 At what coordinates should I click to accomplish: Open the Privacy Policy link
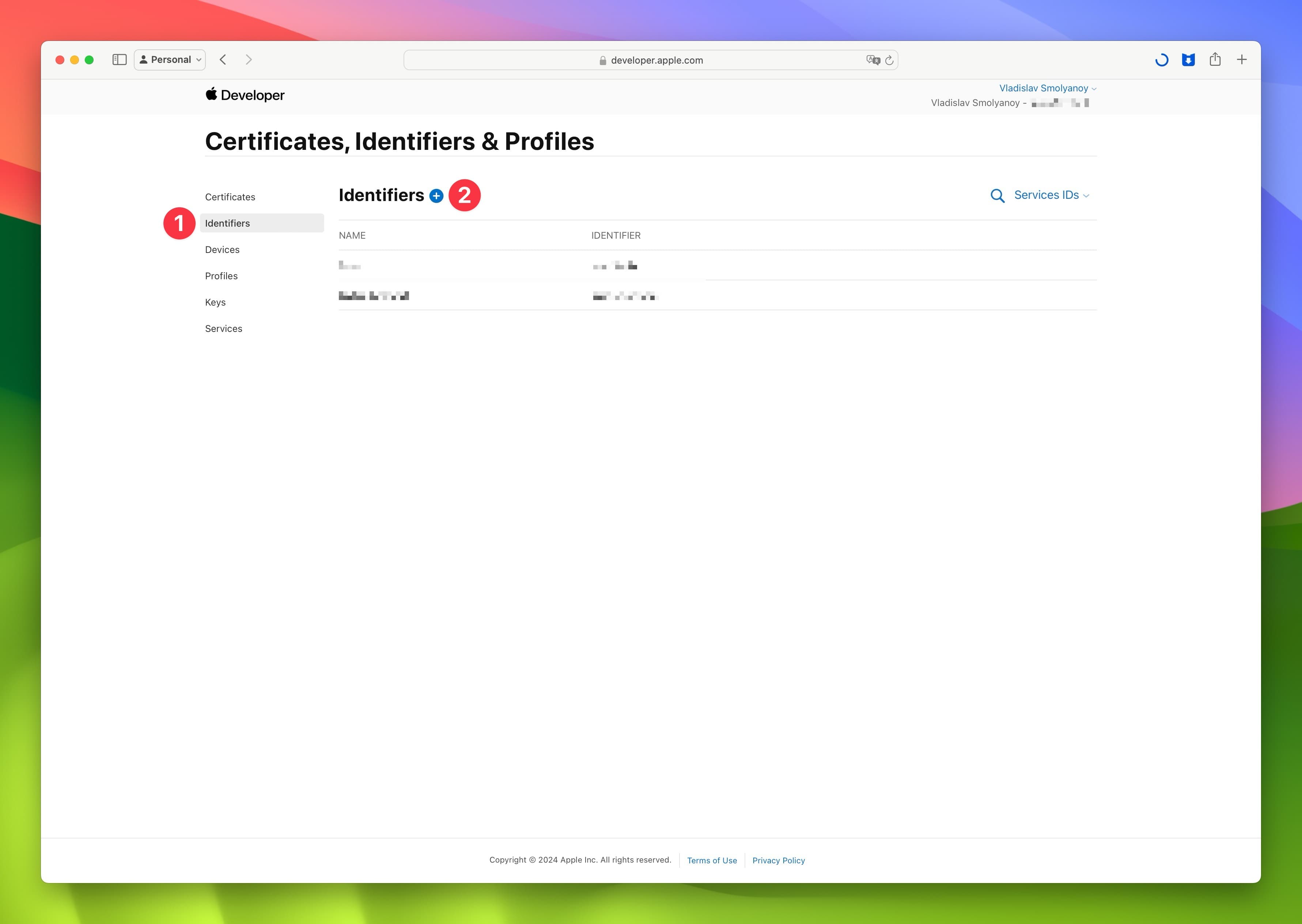tap(779, 860)
